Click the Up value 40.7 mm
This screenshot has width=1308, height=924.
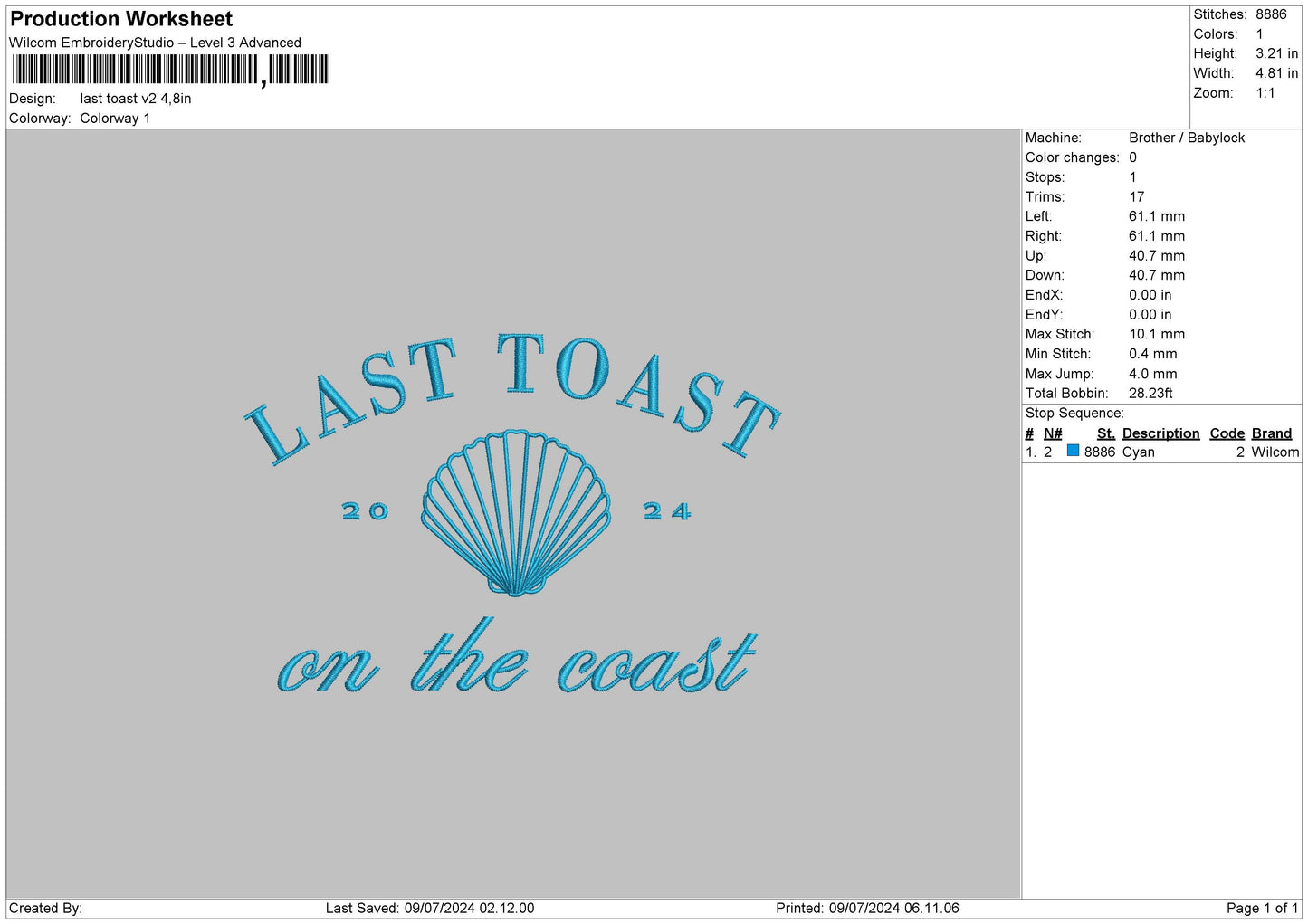point(1157,256)
